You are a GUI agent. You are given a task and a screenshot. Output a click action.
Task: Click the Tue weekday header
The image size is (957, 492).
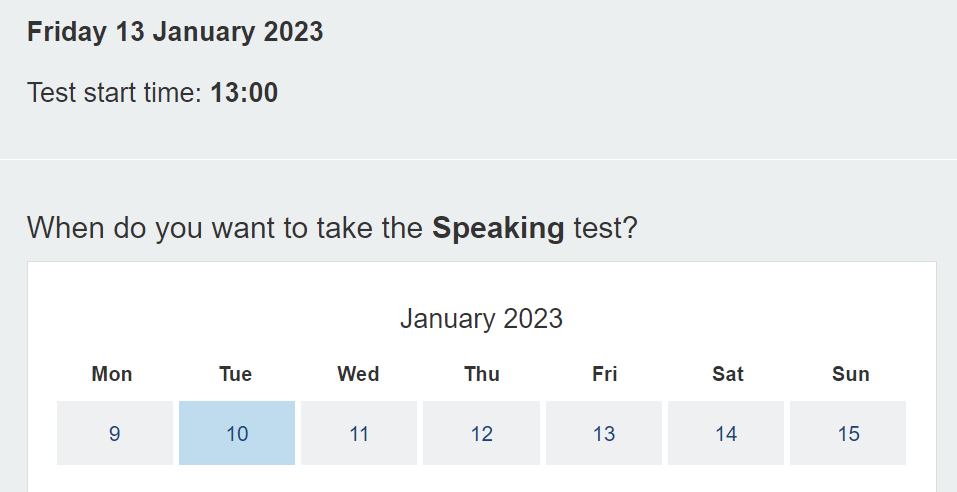coord(236,374)
